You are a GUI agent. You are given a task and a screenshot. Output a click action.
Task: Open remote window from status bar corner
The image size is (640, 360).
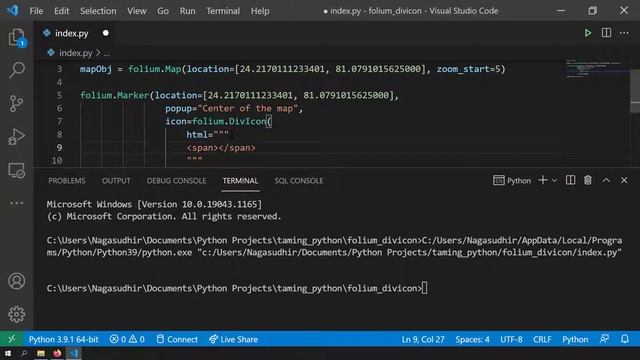pos(11,339)
